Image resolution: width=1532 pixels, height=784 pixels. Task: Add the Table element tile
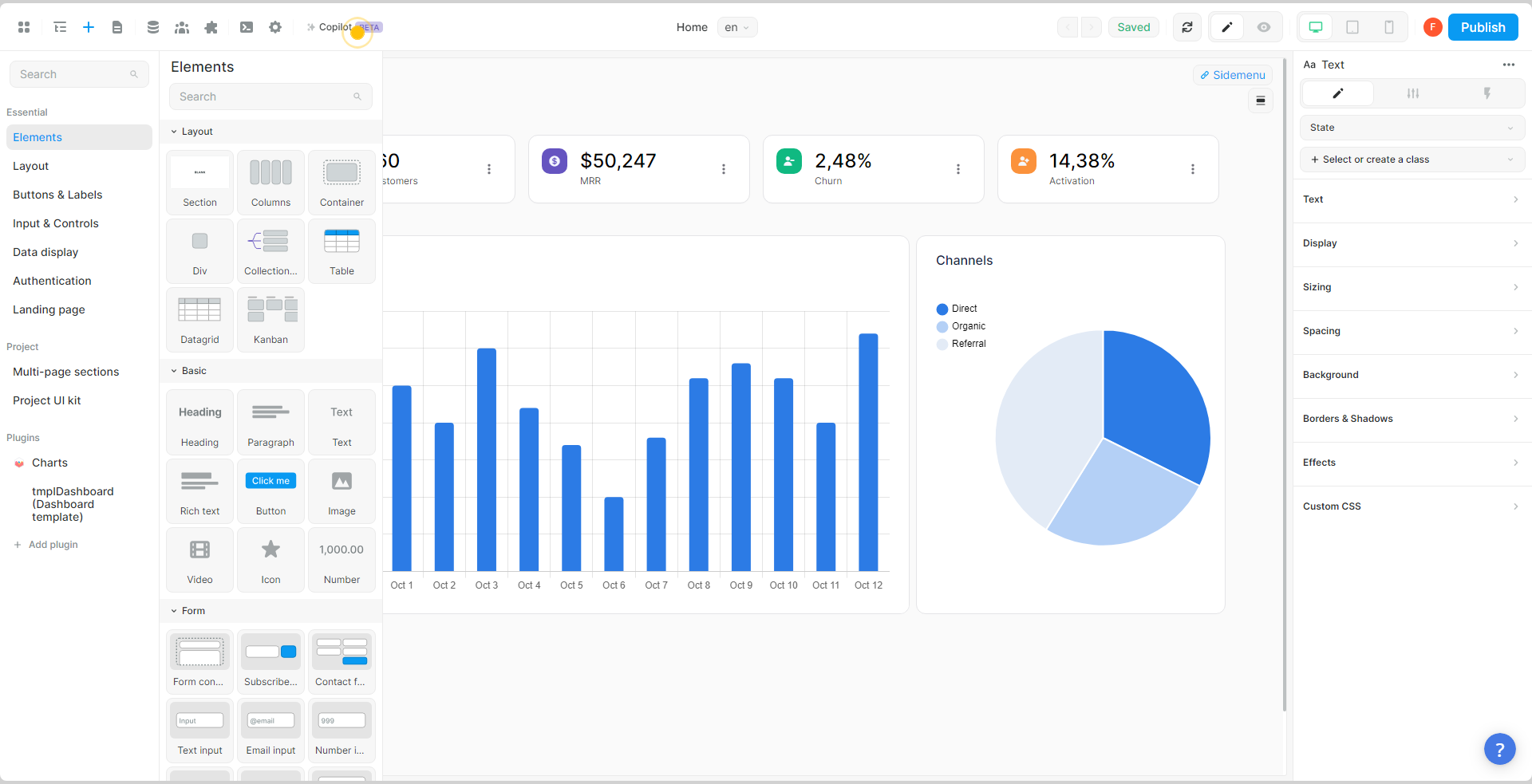(x=342, y=251)
